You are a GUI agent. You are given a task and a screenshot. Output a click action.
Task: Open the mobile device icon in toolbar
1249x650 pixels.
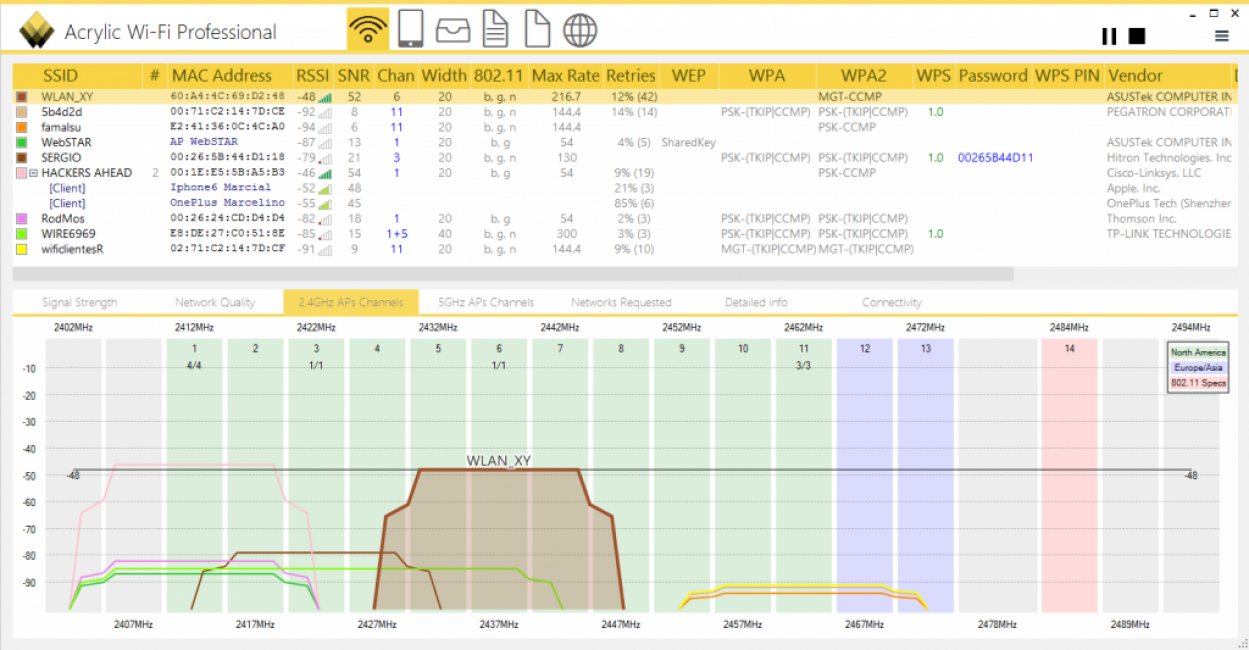click(x=410, y=29)
